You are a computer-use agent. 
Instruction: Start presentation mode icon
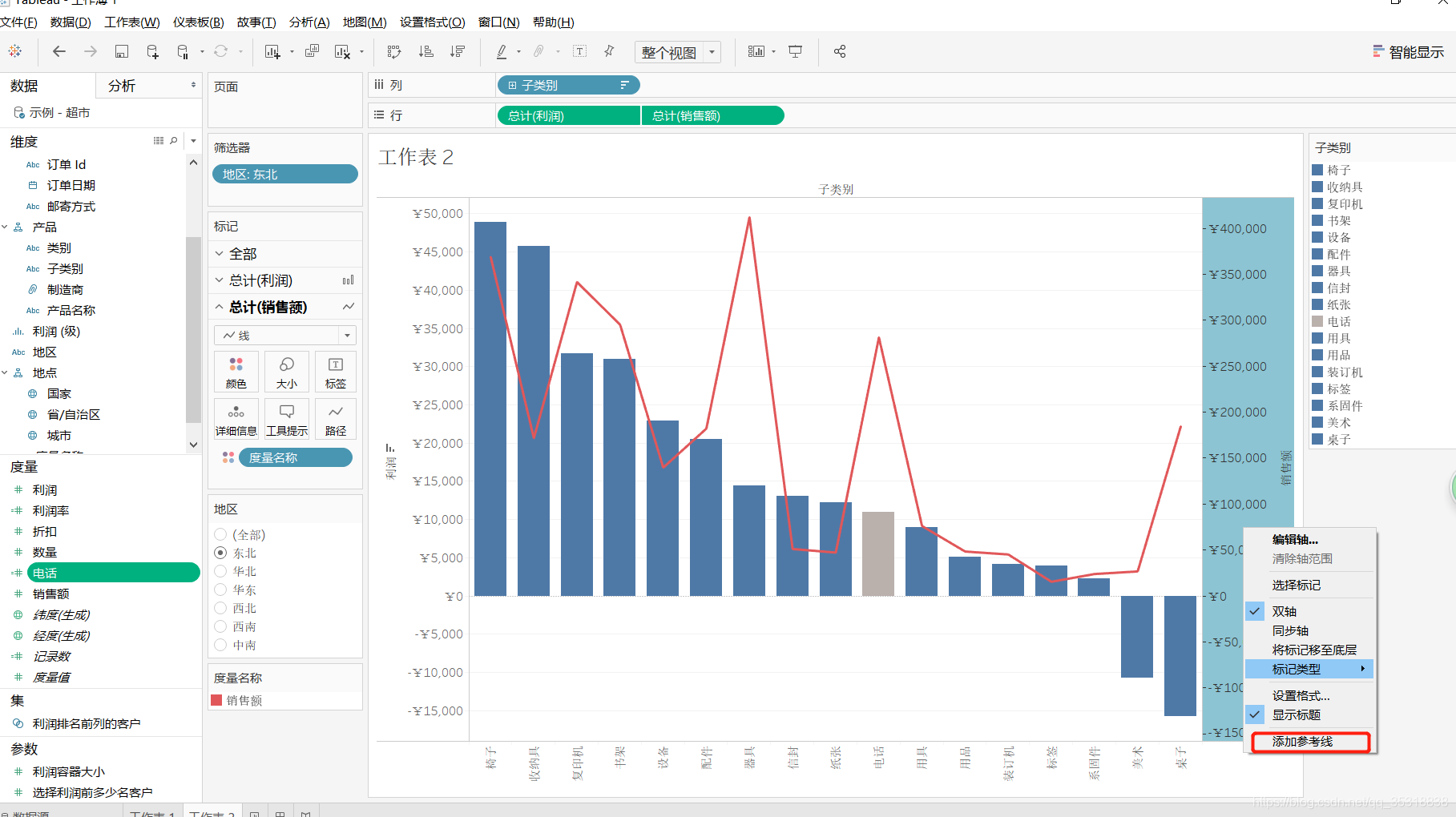[x=796, y=51]
